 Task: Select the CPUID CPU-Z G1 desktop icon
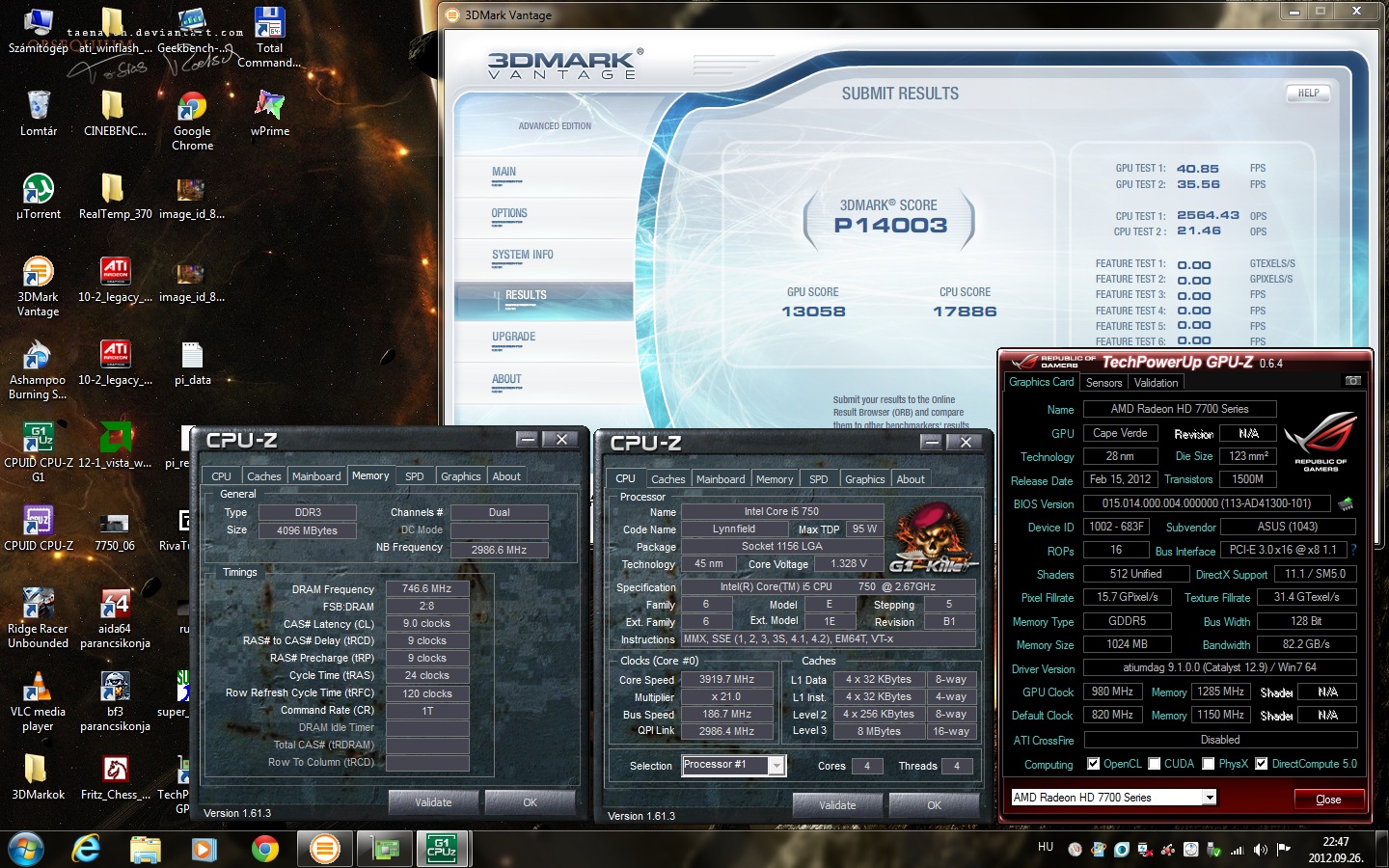(x=39, y=453)
